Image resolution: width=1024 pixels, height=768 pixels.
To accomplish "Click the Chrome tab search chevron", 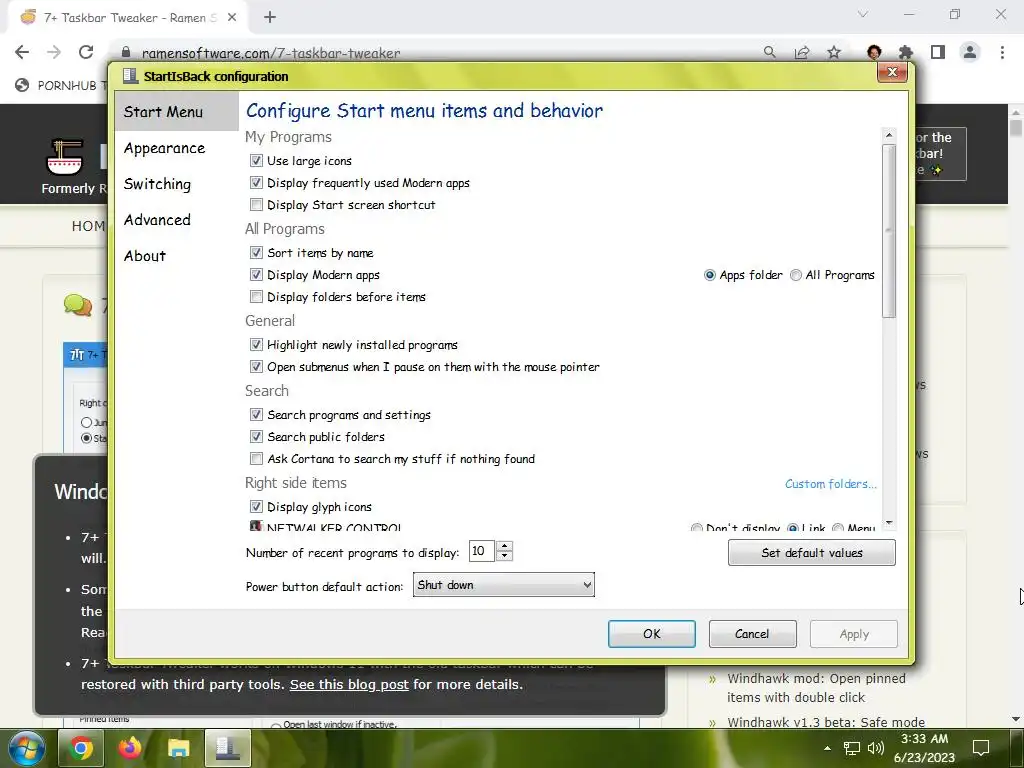I will [x=863, y=14].
